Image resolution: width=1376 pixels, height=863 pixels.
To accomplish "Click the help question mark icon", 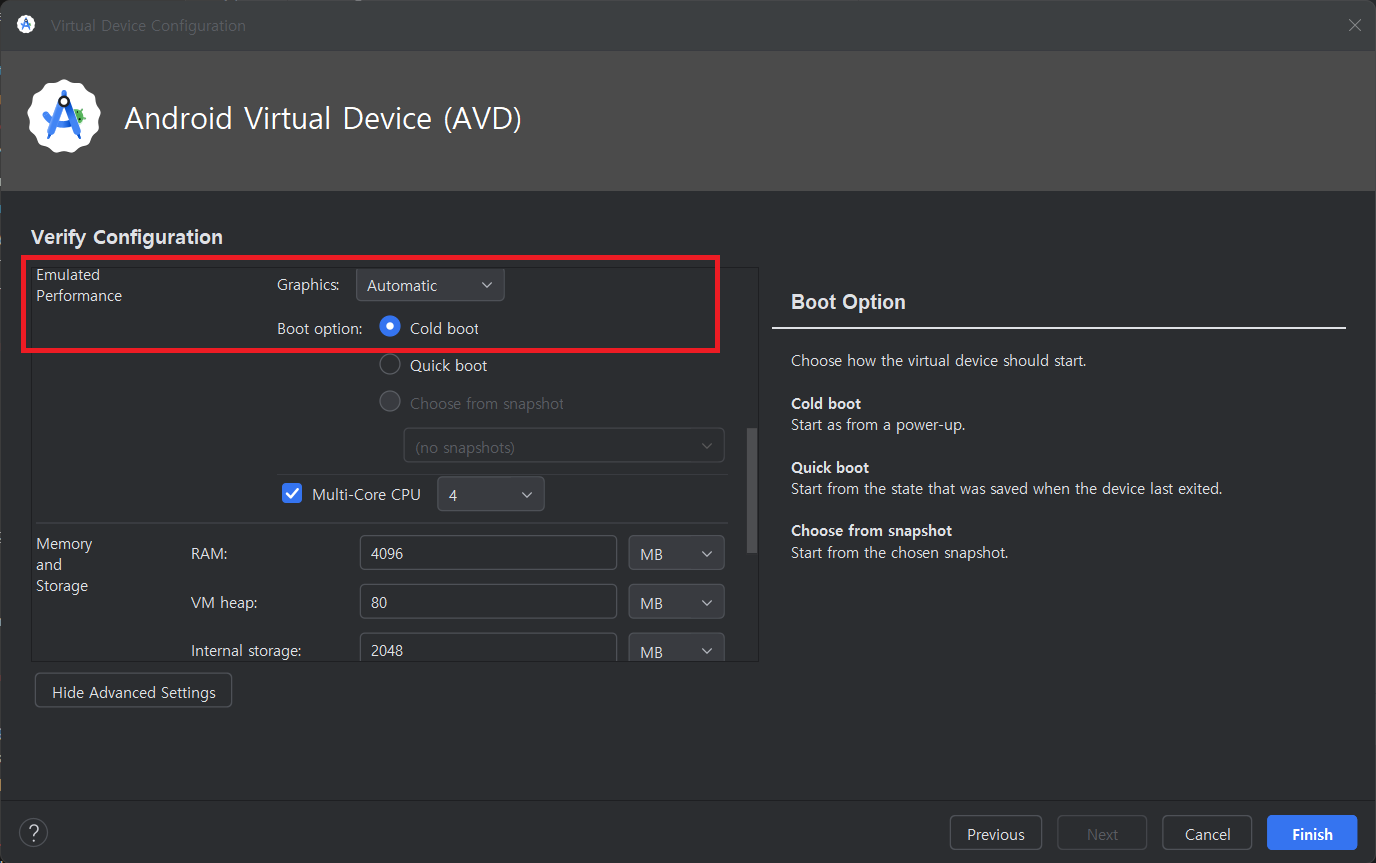I will [33, 833].
